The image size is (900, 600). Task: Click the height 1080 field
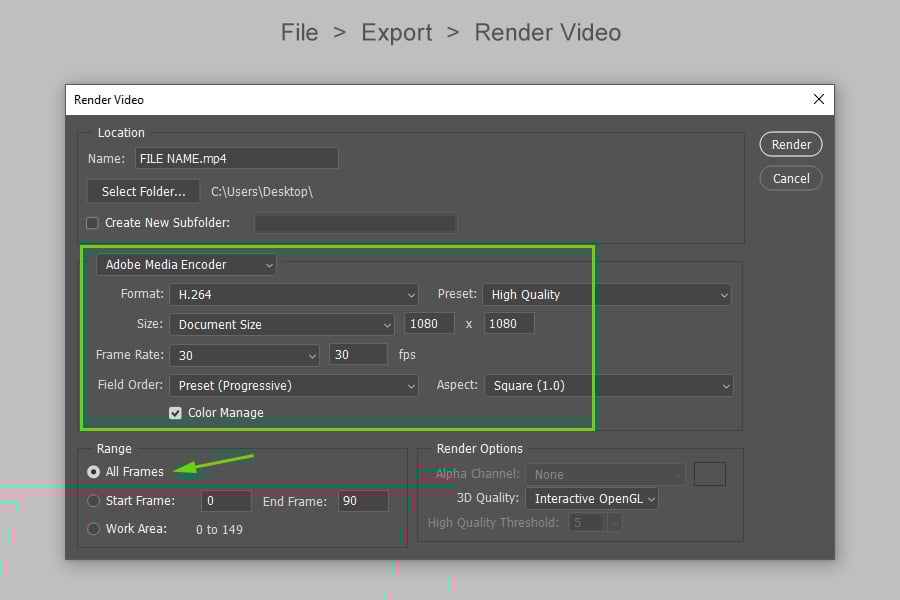509,323
